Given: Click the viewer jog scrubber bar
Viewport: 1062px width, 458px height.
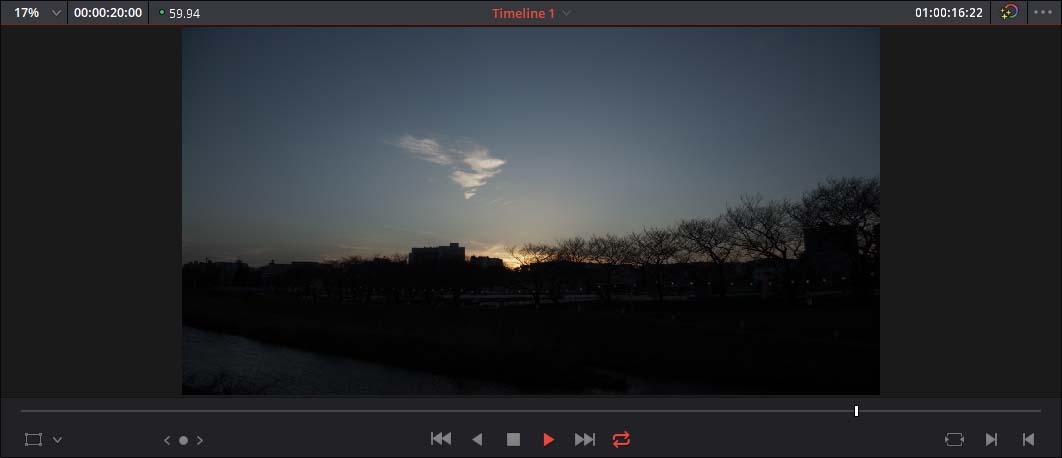Looking at the screenshot, I should click(530, 411).
